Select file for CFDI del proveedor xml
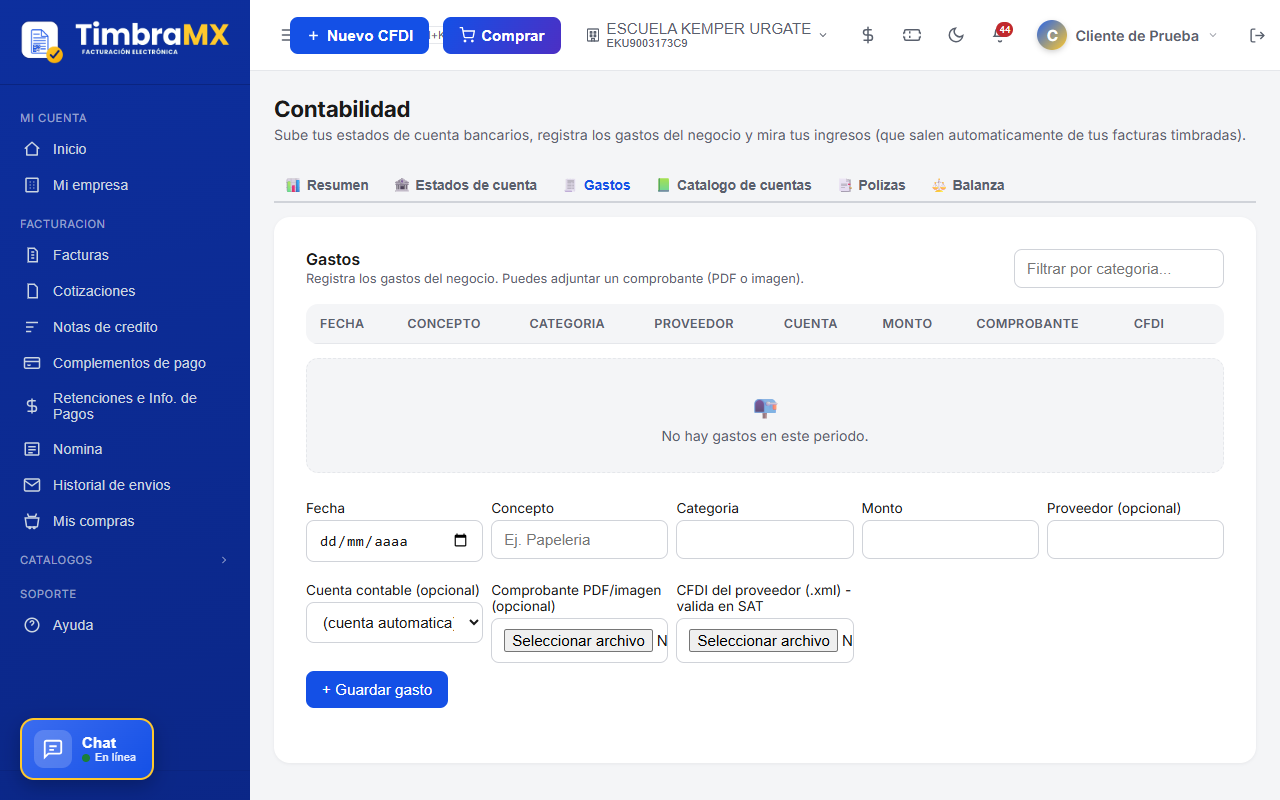The height and width of the screenshot is (800, 1280). point(764,641)
